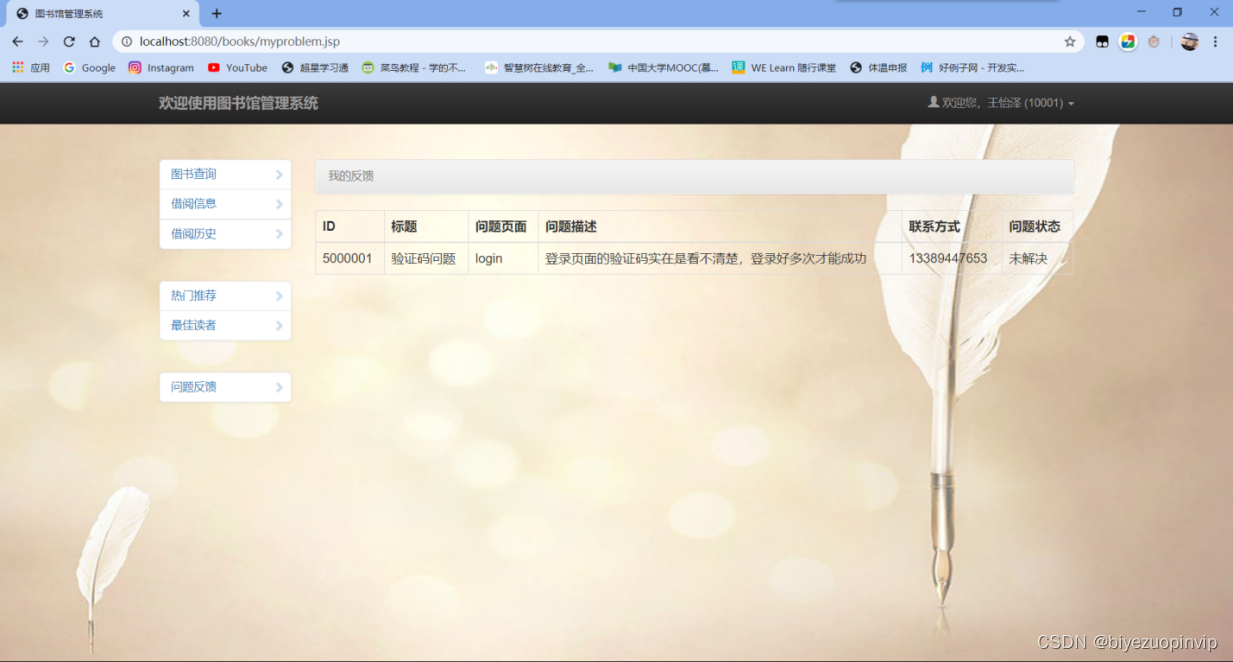Expand the 热门推荐 sidebar section
1233x662 pixels.
[x=224, y=295]
